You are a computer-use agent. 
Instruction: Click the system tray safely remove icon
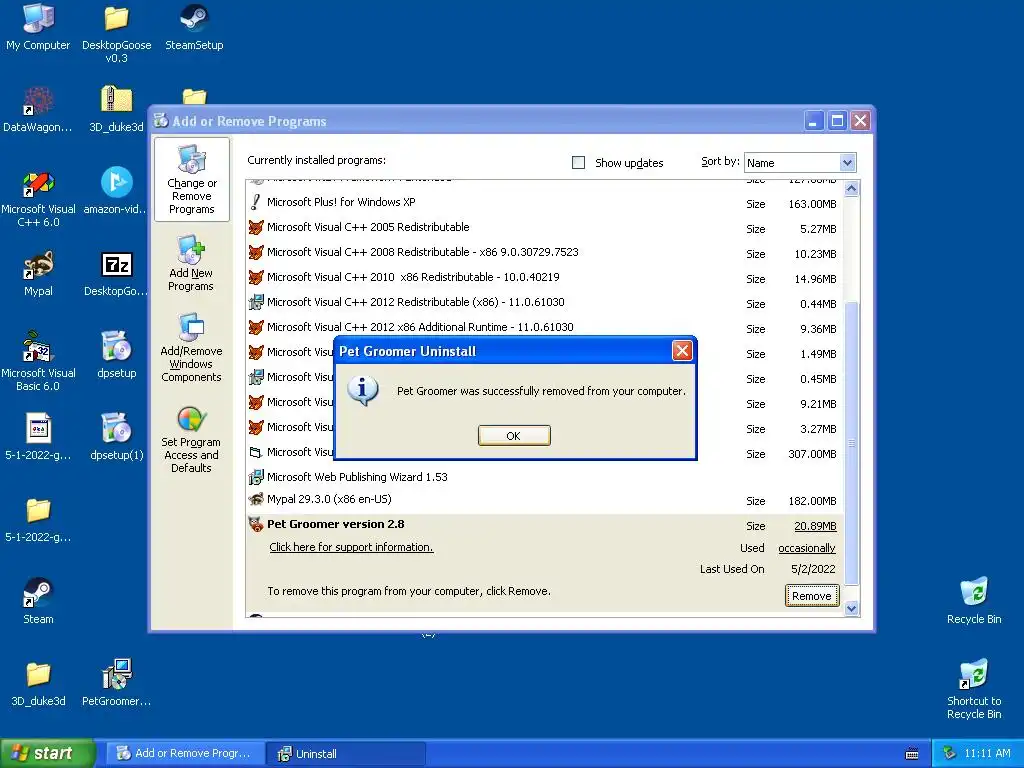(x=950, y=753)
